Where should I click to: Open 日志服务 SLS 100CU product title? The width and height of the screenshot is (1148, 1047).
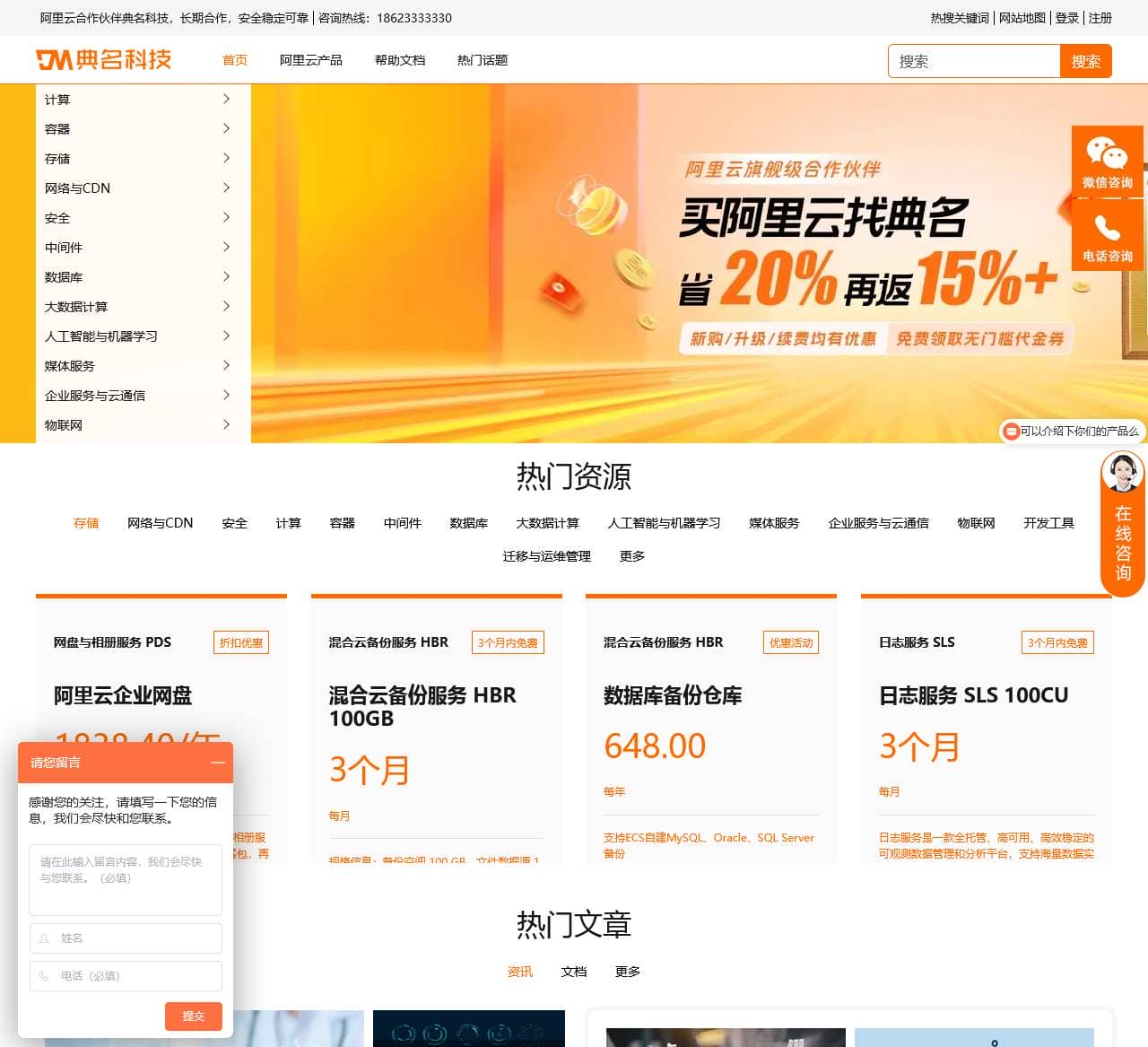974,695
